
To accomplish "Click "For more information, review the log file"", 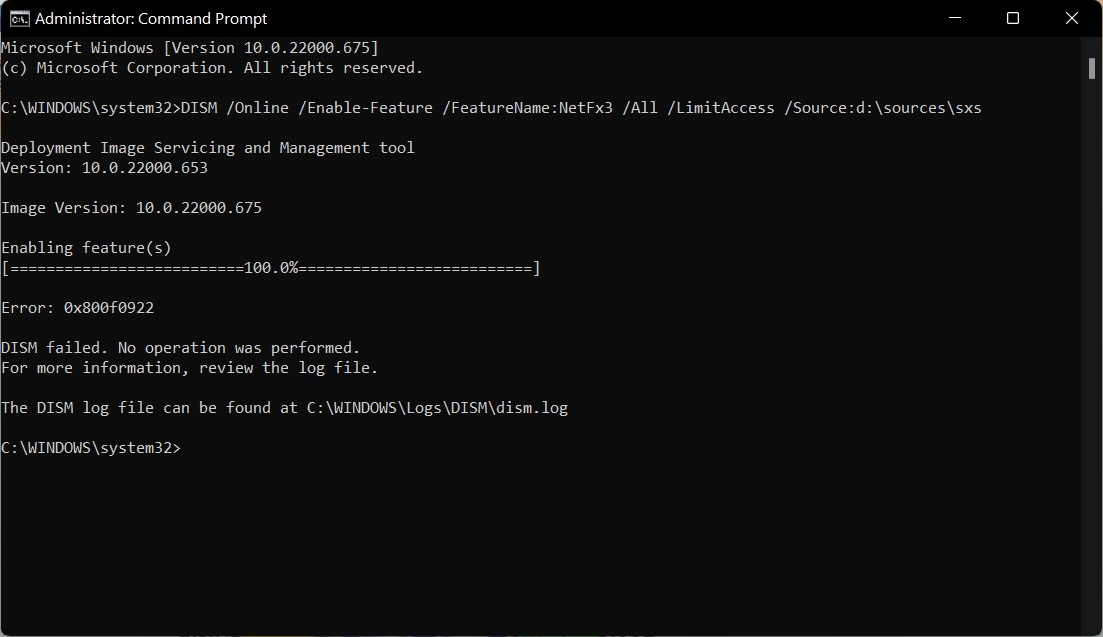I will tap(189, 368).
